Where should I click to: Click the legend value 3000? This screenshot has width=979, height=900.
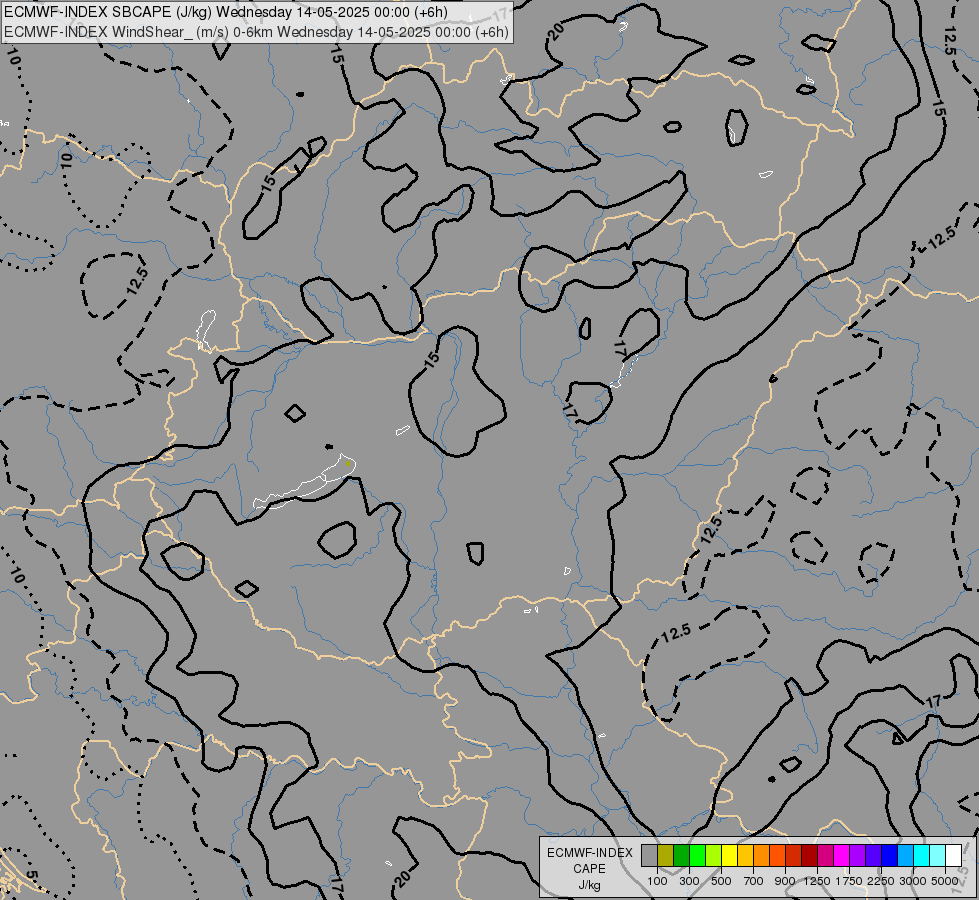[913, 881]
